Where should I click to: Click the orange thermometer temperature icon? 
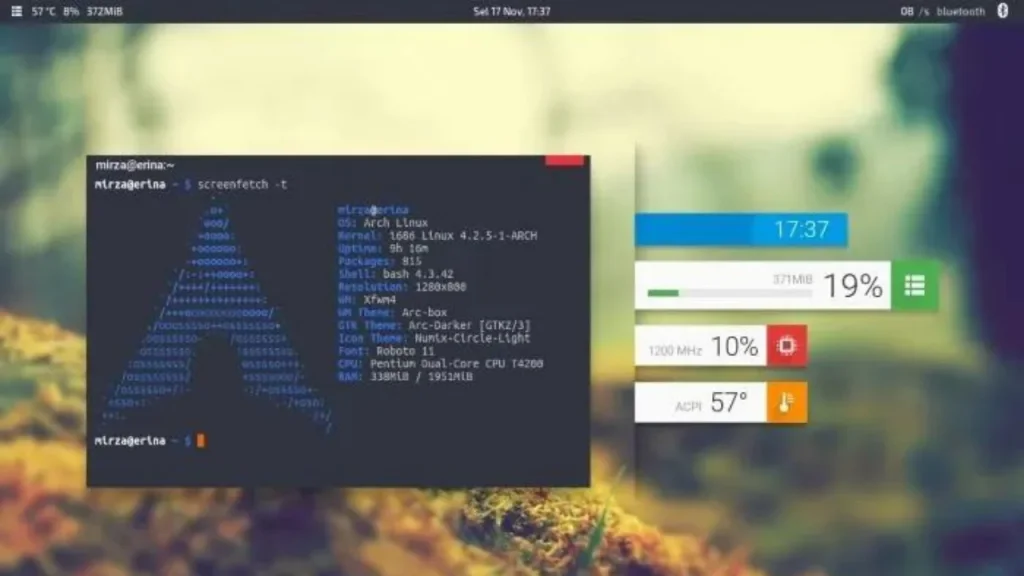(786, 403)
